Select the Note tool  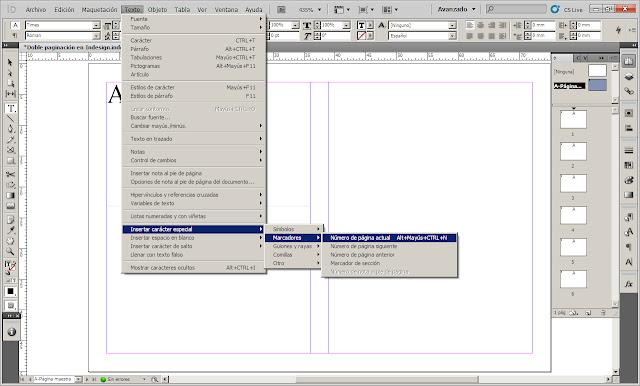point(11,220)
